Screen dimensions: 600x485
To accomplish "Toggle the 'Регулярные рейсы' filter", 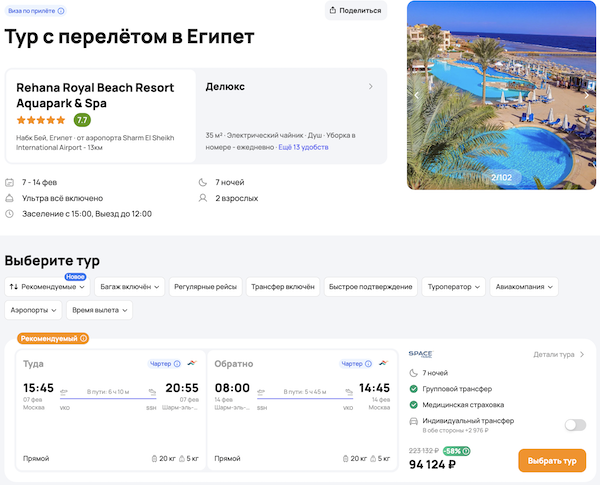I will click(207, 287).
